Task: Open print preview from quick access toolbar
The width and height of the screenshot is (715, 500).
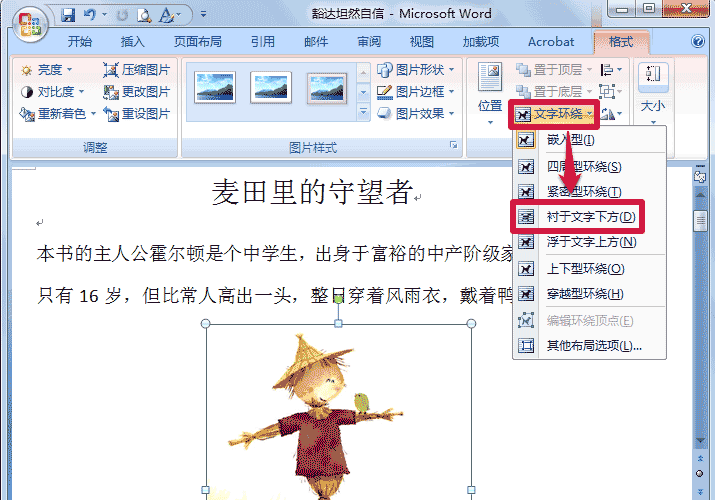Action: pos(144,15)
